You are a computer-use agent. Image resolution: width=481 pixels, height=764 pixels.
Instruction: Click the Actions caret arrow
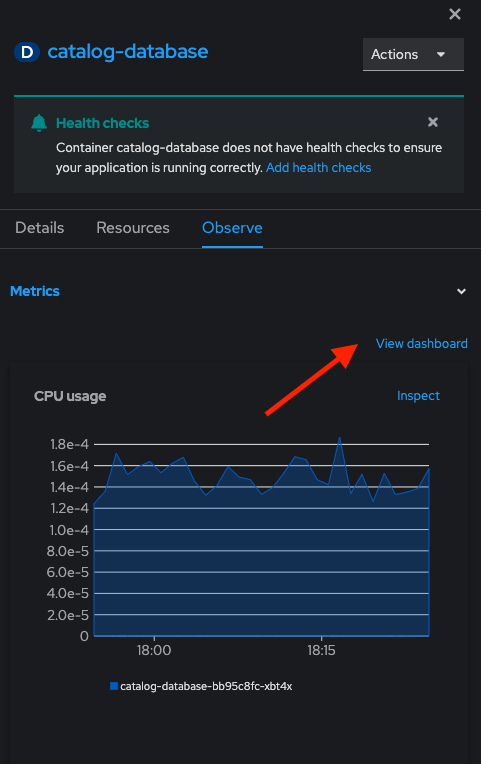441,55
